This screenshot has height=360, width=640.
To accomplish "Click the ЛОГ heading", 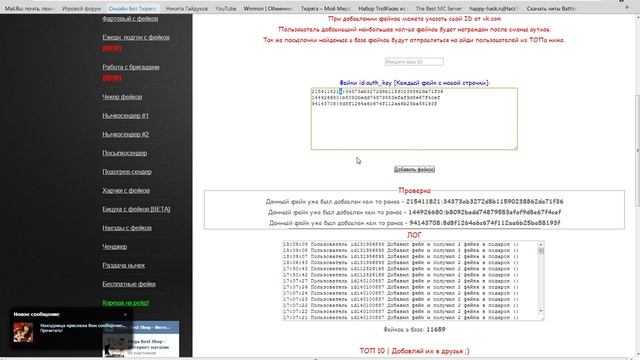I will [x=414, y=235].
